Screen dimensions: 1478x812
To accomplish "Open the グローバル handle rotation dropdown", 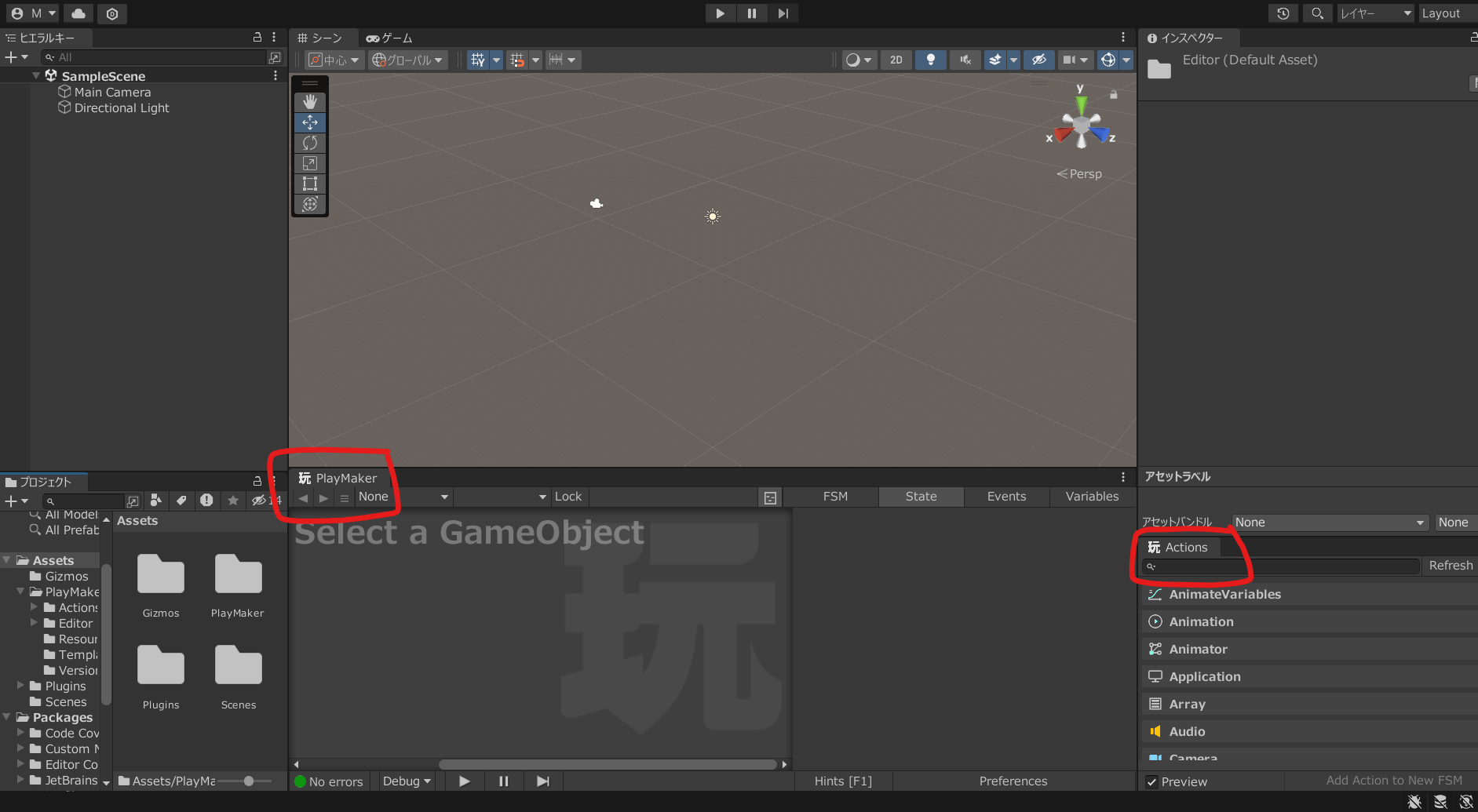I will pyautogui.click(x=407, y=60).
